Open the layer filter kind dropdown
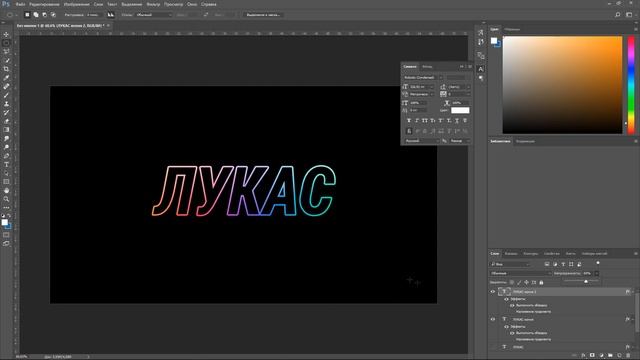Screen dimensions: 640x360 tap(510, 264)
